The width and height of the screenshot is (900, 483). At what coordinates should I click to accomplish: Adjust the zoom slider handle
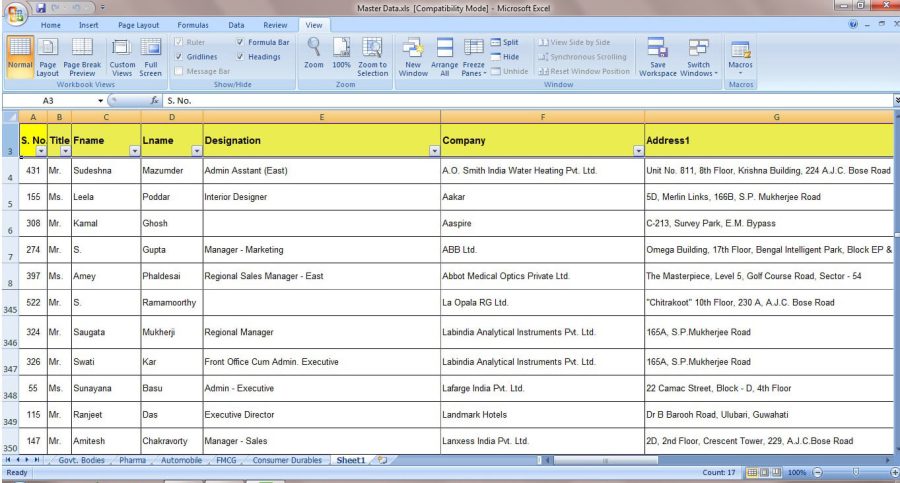[x=856, y=472]
